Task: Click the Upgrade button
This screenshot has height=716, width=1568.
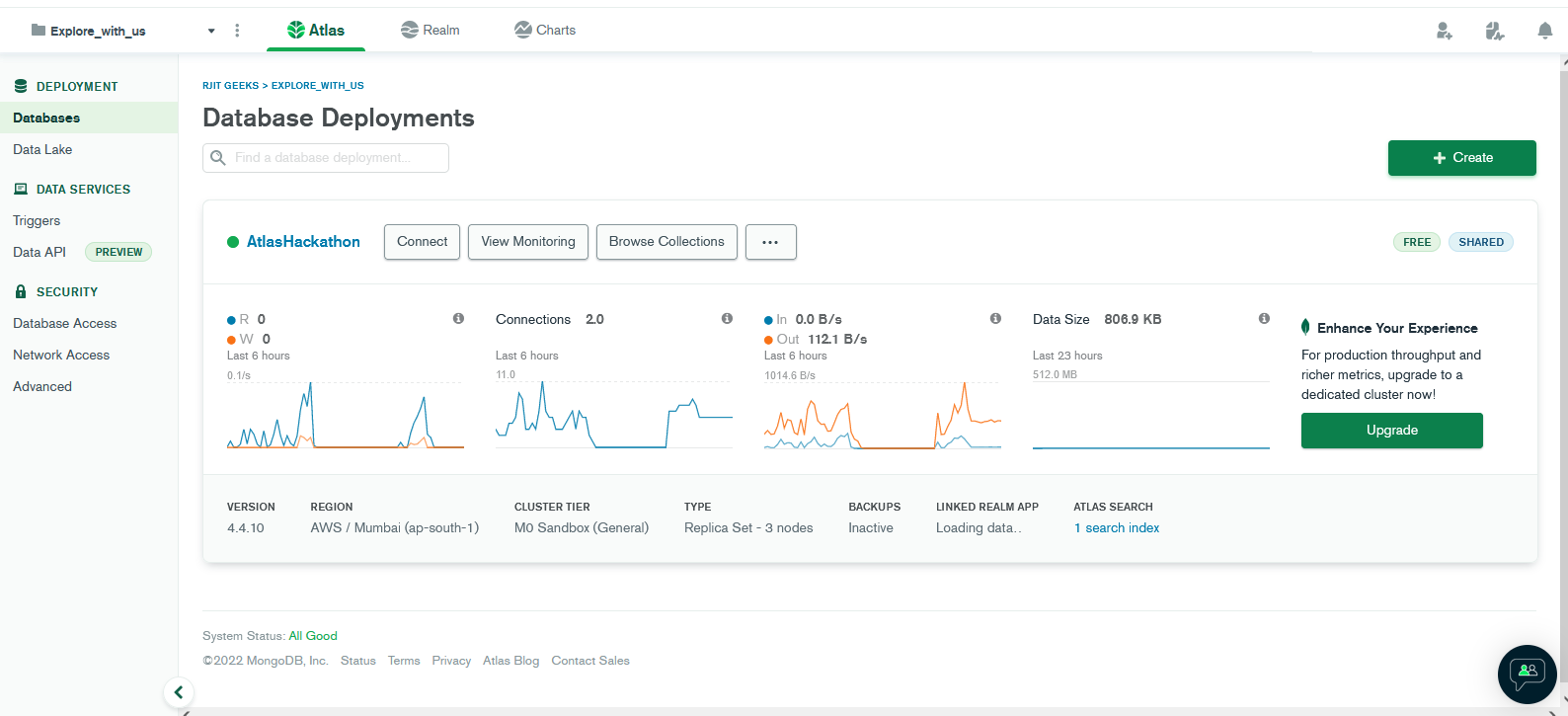Action: 1392,431
